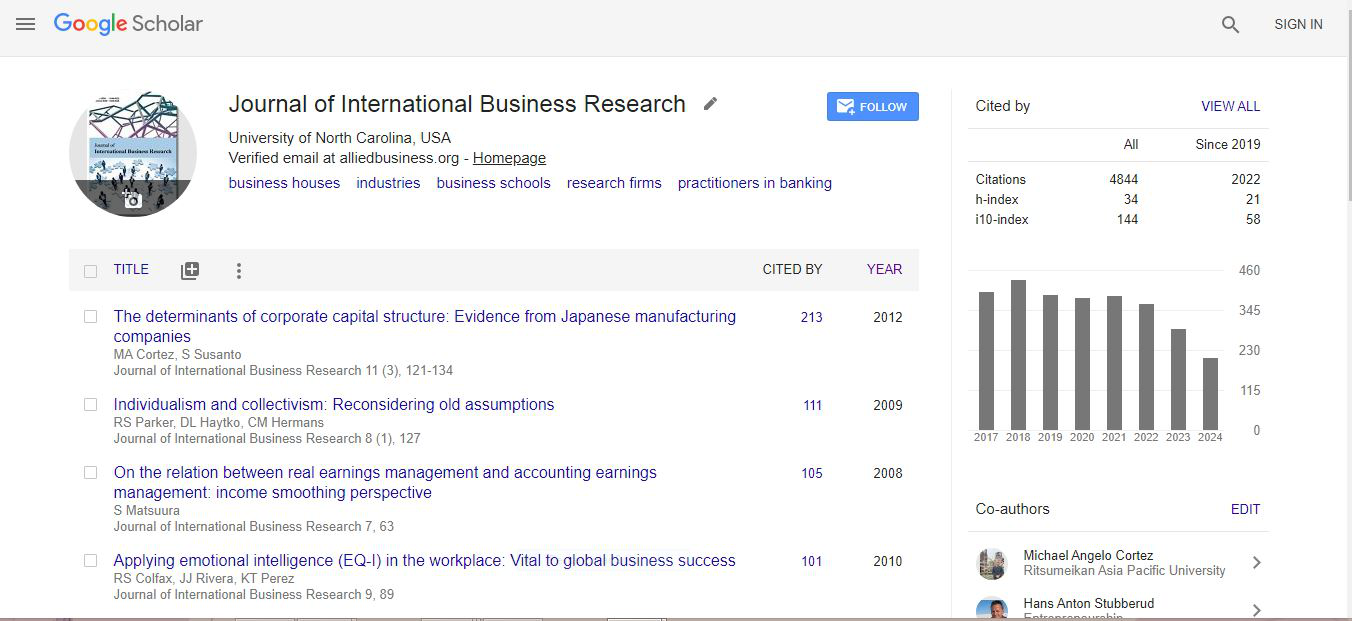This screenshot has width=1352, height=621.
Task: Select the industries tag
Action: tap(388, 183)
